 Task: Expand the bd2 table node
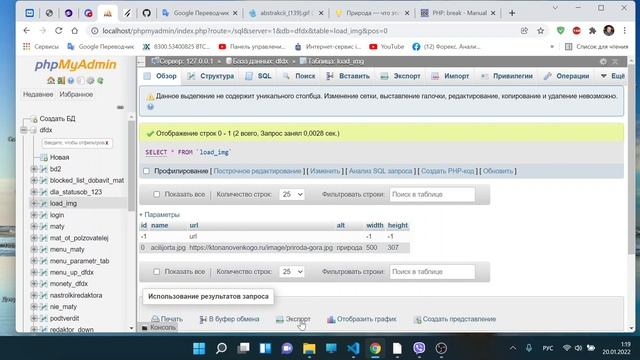(34, 169)
